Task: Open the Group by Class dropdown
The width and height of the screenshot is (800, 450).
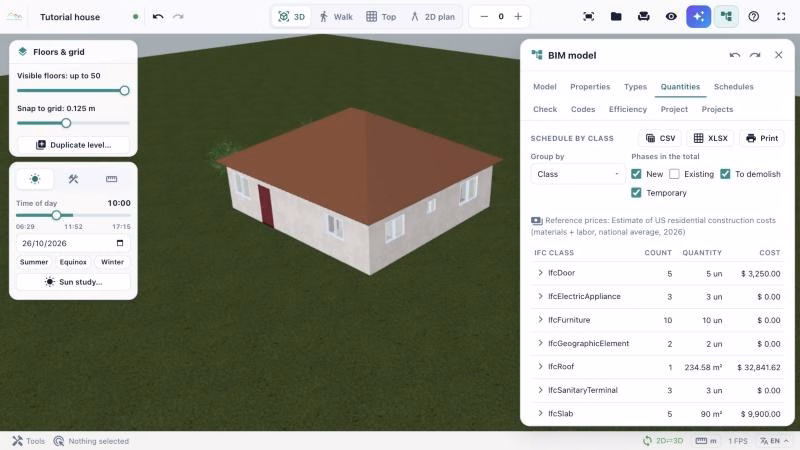Action: coord(578,174)
